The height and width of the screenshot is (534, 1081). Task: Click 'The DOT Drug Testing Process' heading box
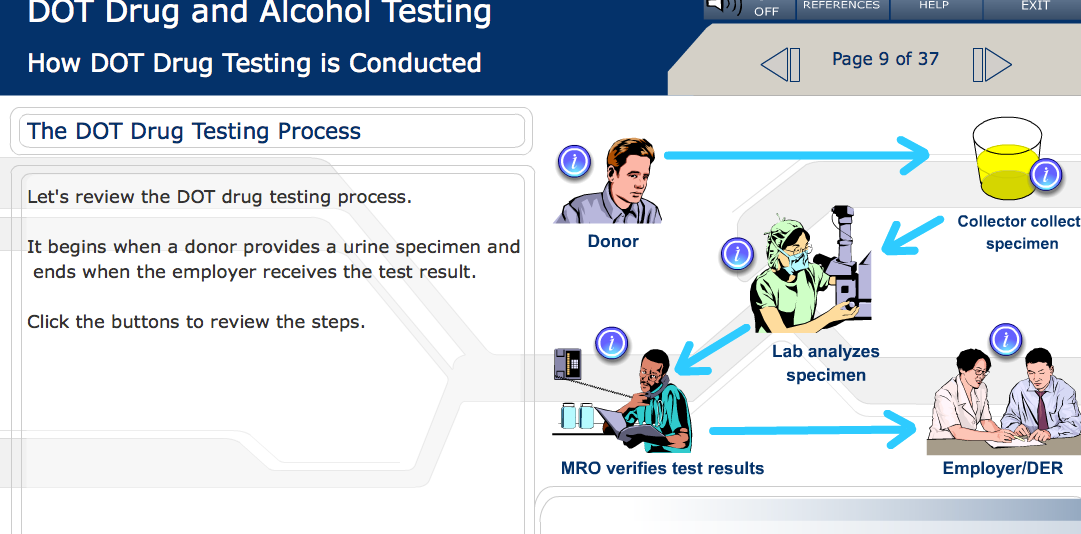pos(271,131)
